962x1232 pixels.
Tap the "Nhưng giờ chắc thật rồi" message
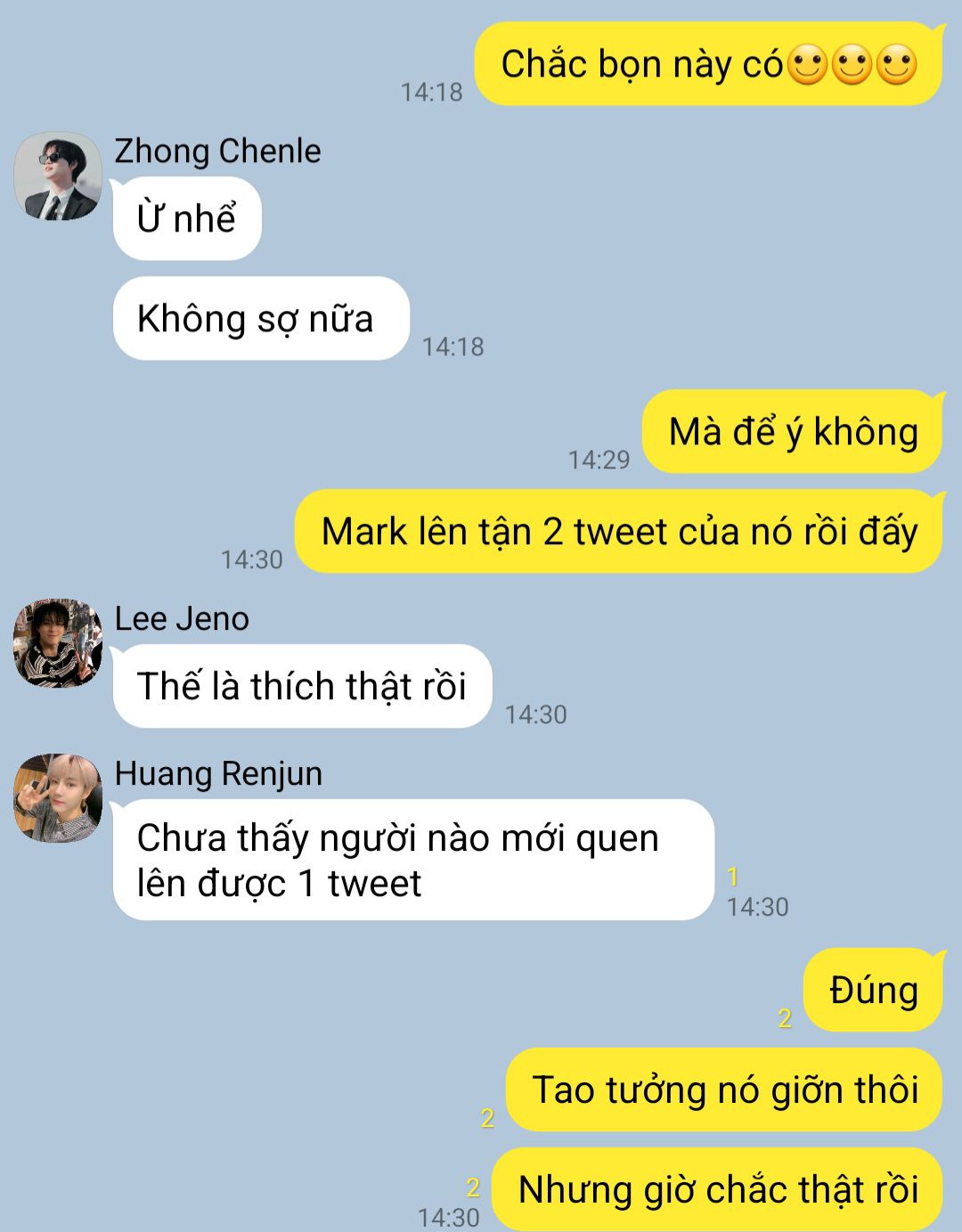(717, 1189)
